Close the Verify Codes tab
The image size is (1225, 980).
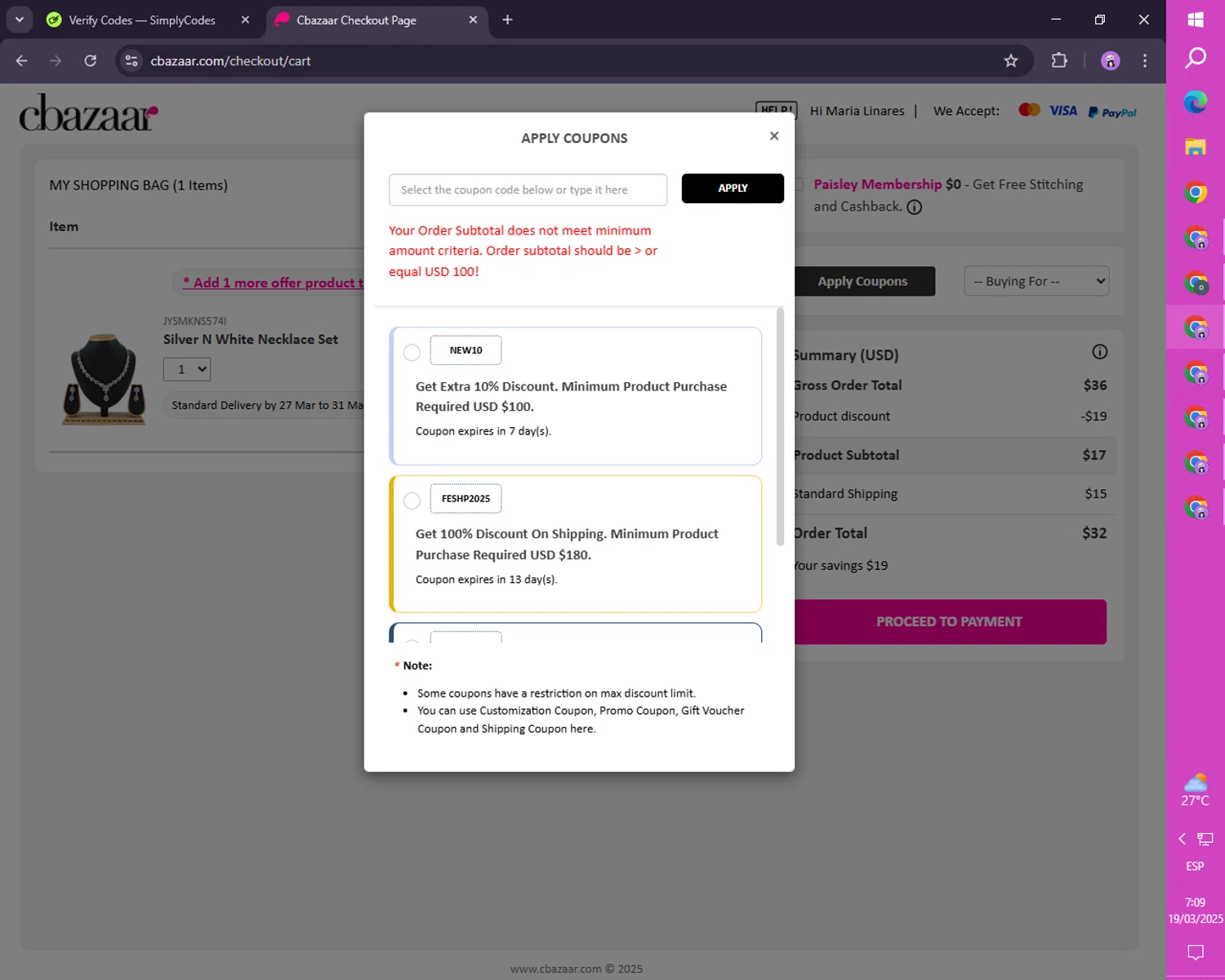(x=245, y=20)
